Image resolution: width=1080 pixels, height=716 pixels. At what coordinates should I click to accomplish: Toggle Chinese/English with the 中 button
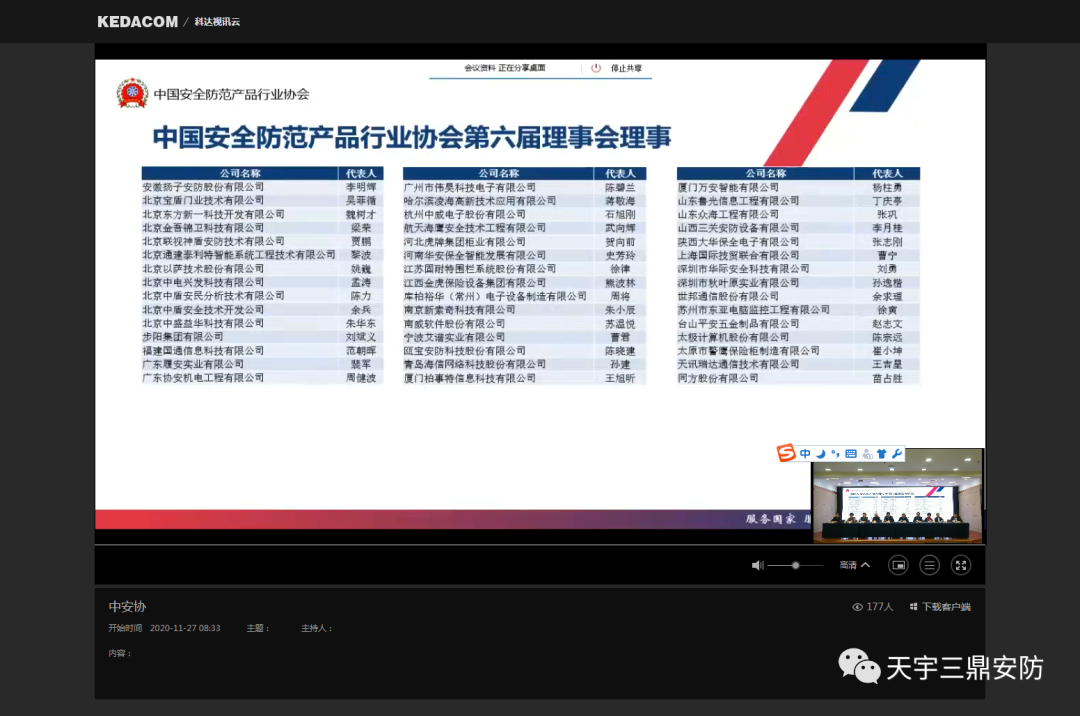point(805,454)
